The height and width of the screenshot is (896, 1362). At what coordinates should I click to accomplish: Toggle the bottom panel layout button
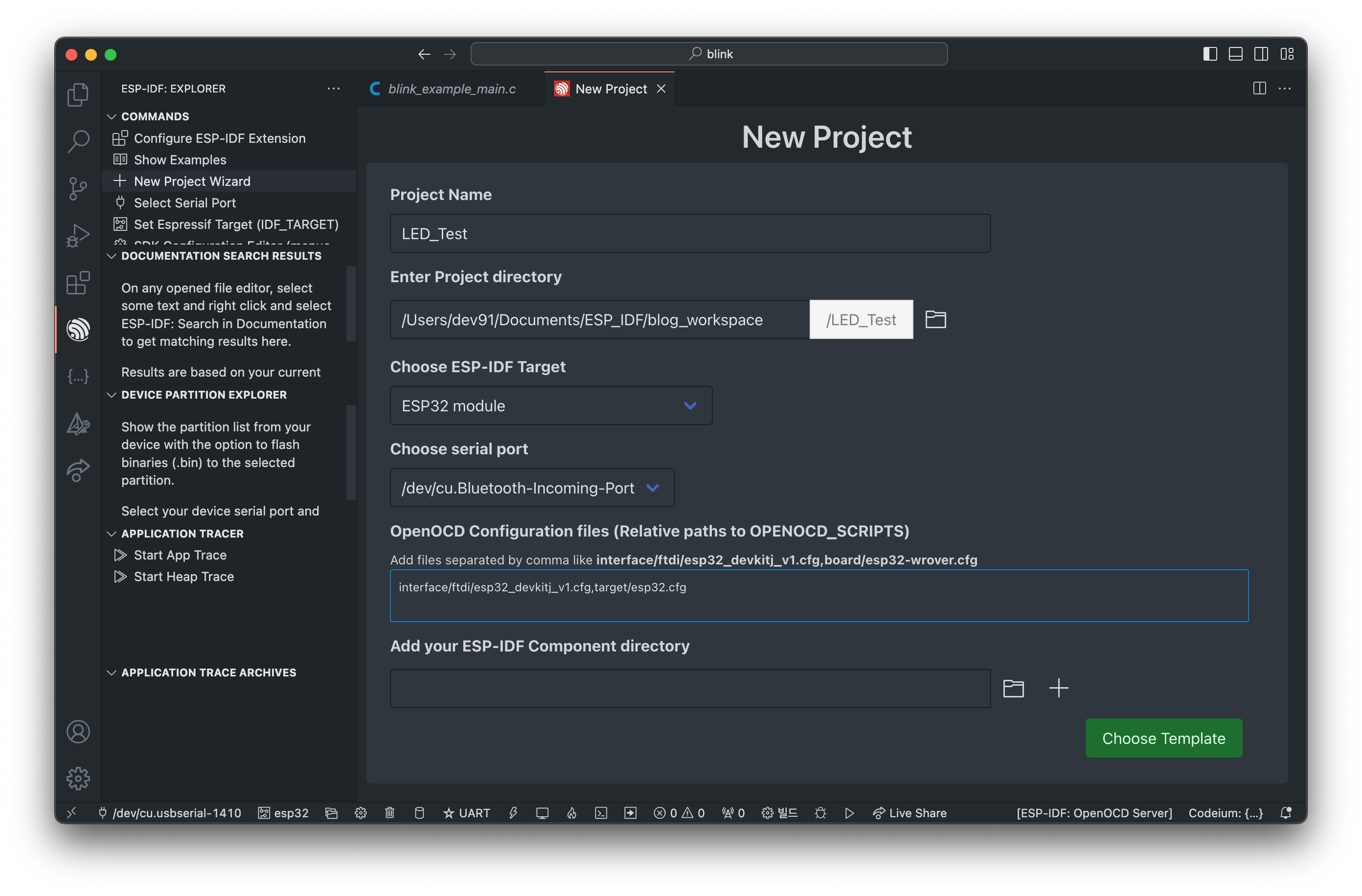coord(1235,54)
